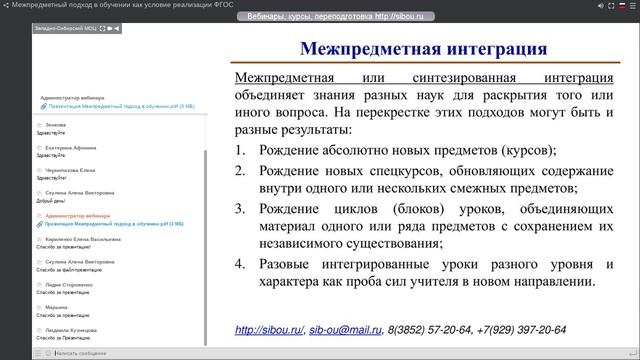The image size is (640, 360).
Task: Click the avatar icon beside the Добрый день message
Action: click(x=40, y=193)
